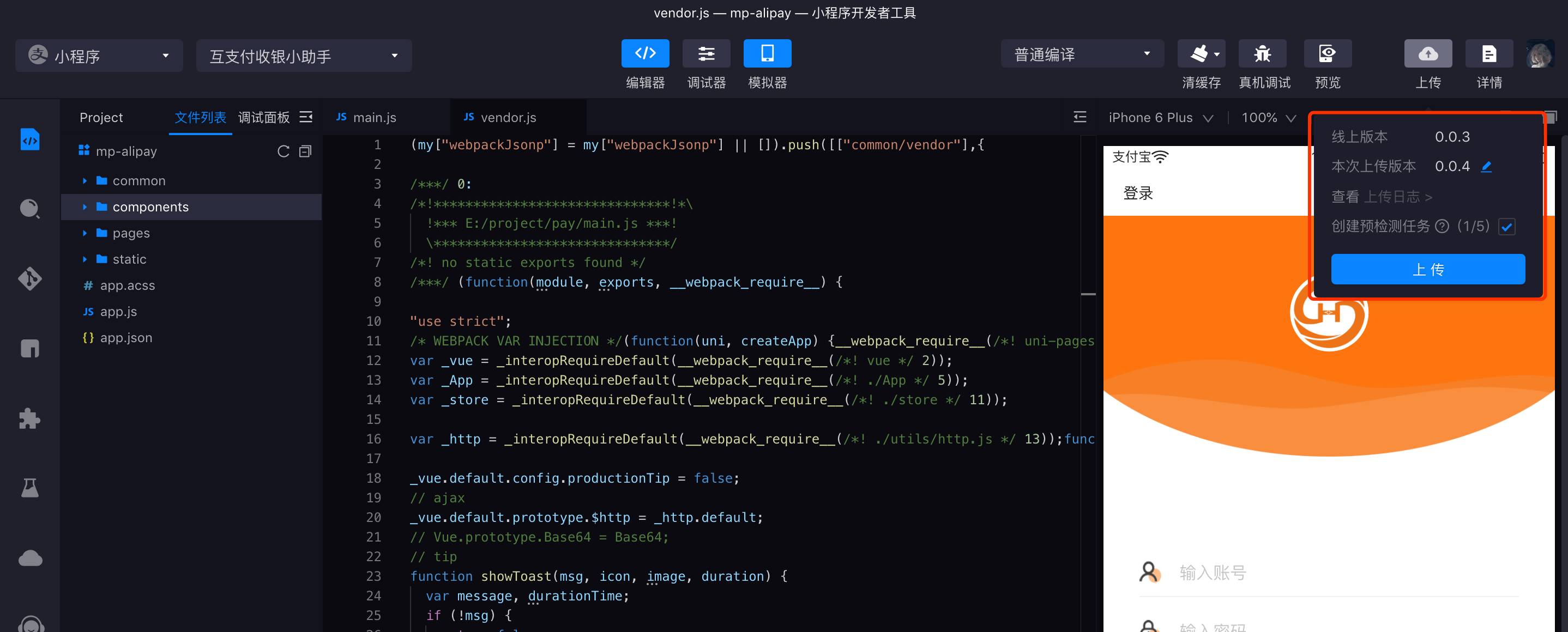Viewport: 1568px width, 632px height.
Task: Open the cloud services sidebar icon
Action: click(x=30, y=558)
